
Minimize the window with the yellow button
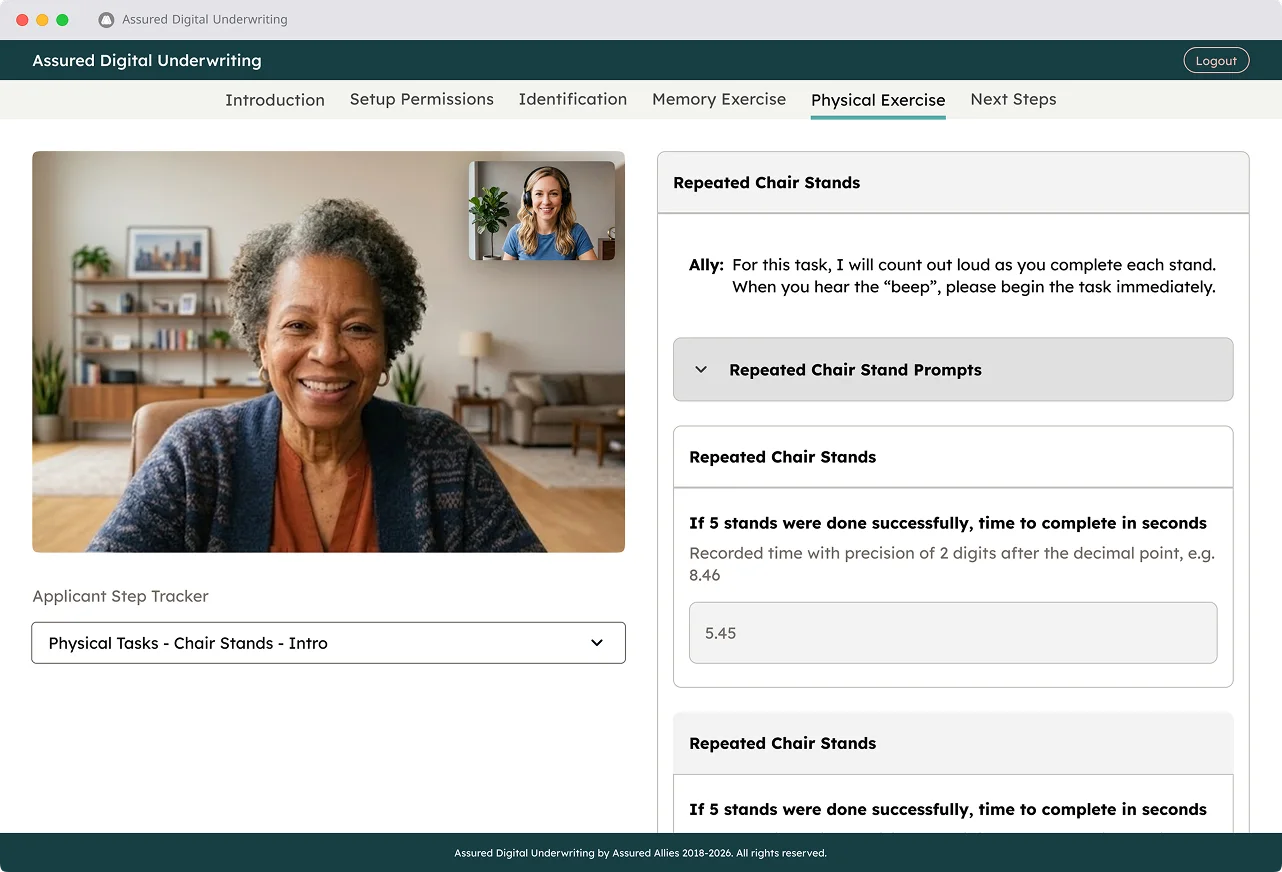(42, 20)
